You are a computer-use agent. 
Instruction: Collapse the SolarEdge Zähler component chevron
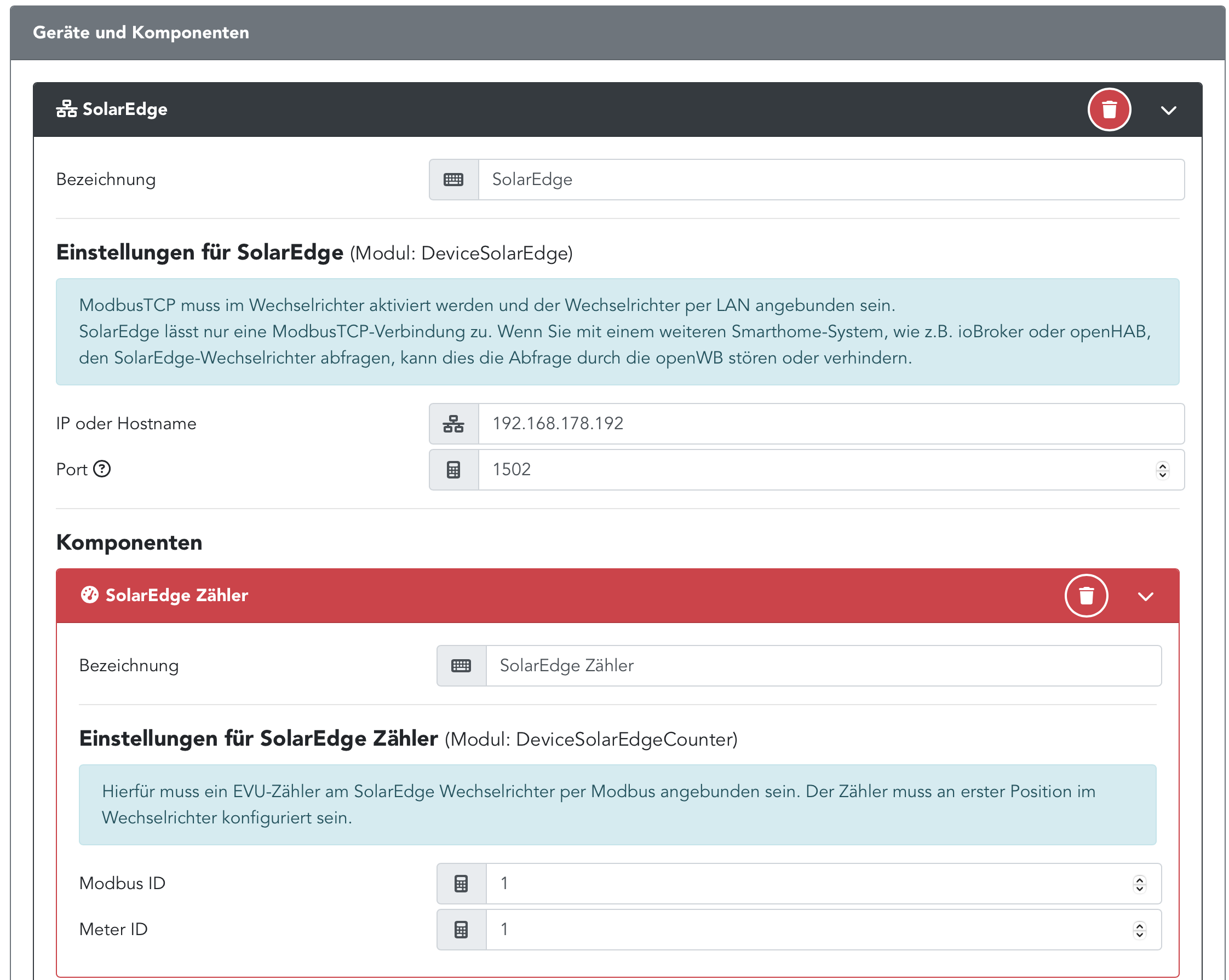(x=1145, y=596)
